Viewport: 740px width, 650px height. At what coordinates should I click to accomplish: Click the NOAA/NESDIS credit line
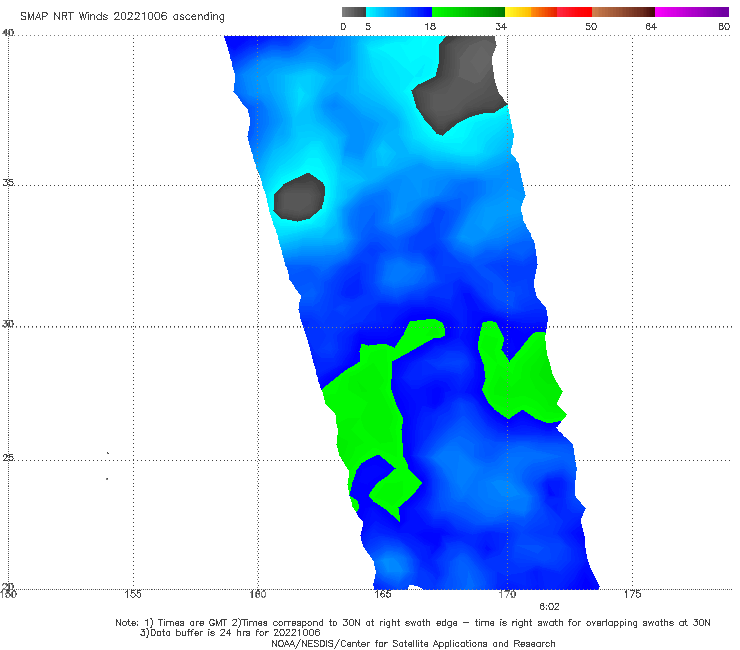(413, 643)
